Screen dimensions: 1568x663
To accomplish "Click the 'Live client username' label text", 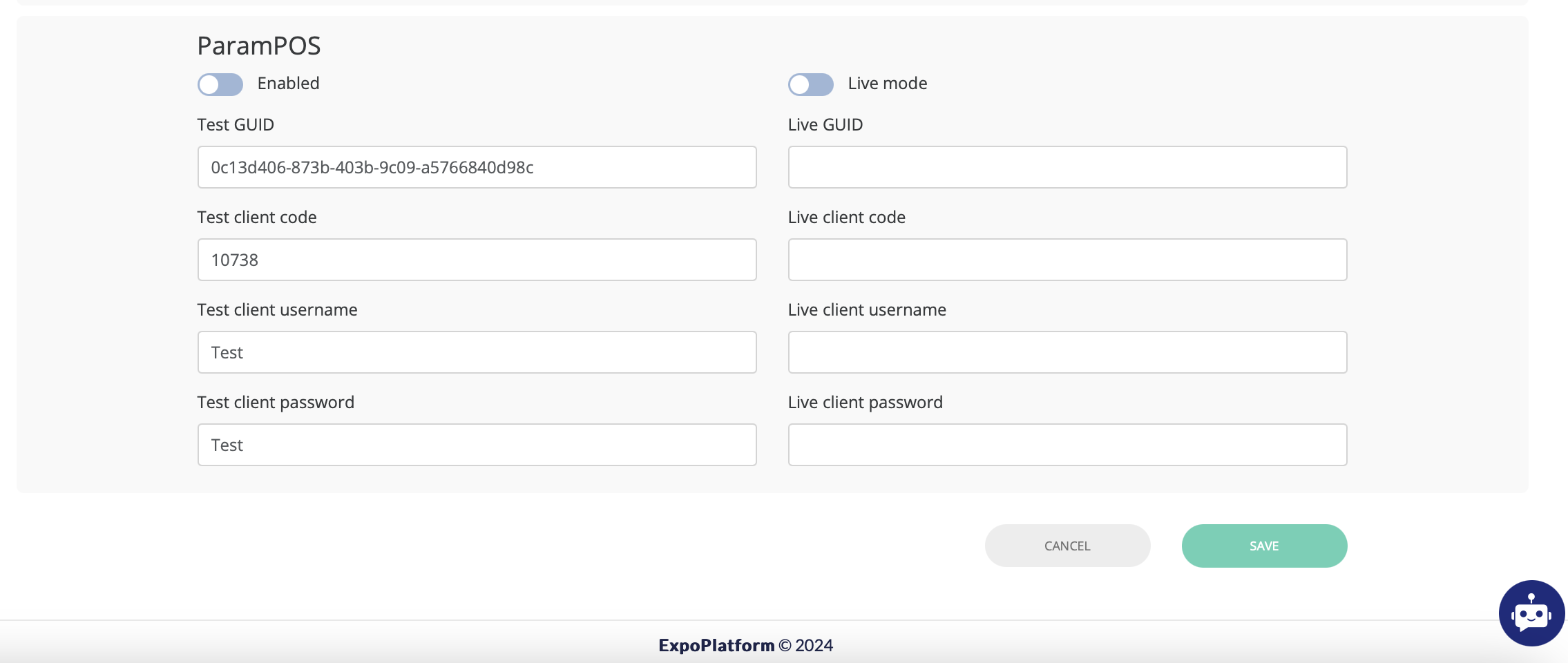I will pos(867,310).
